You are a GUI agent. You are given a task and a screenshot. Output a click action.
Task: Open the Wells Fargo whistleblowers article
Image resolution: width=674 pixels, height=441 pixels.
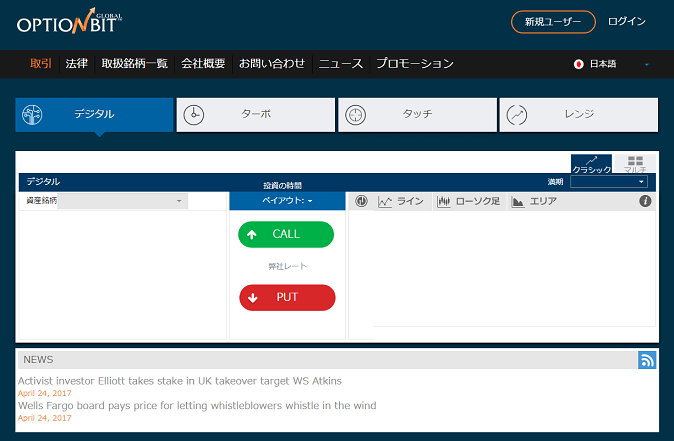coord(197,405)
